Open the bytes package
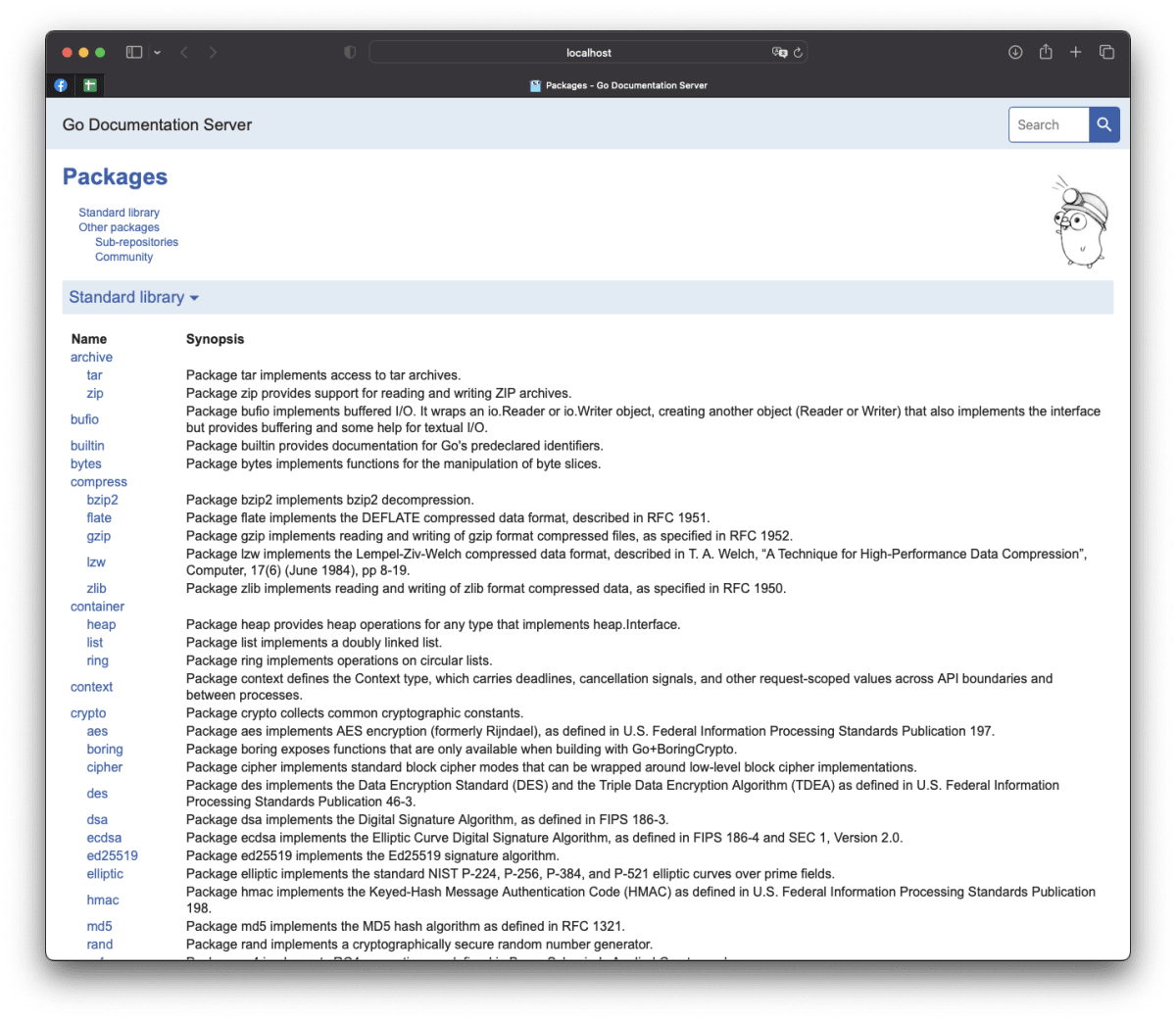Screen dimensions: 1176x1021 click(x=86, y=464)
